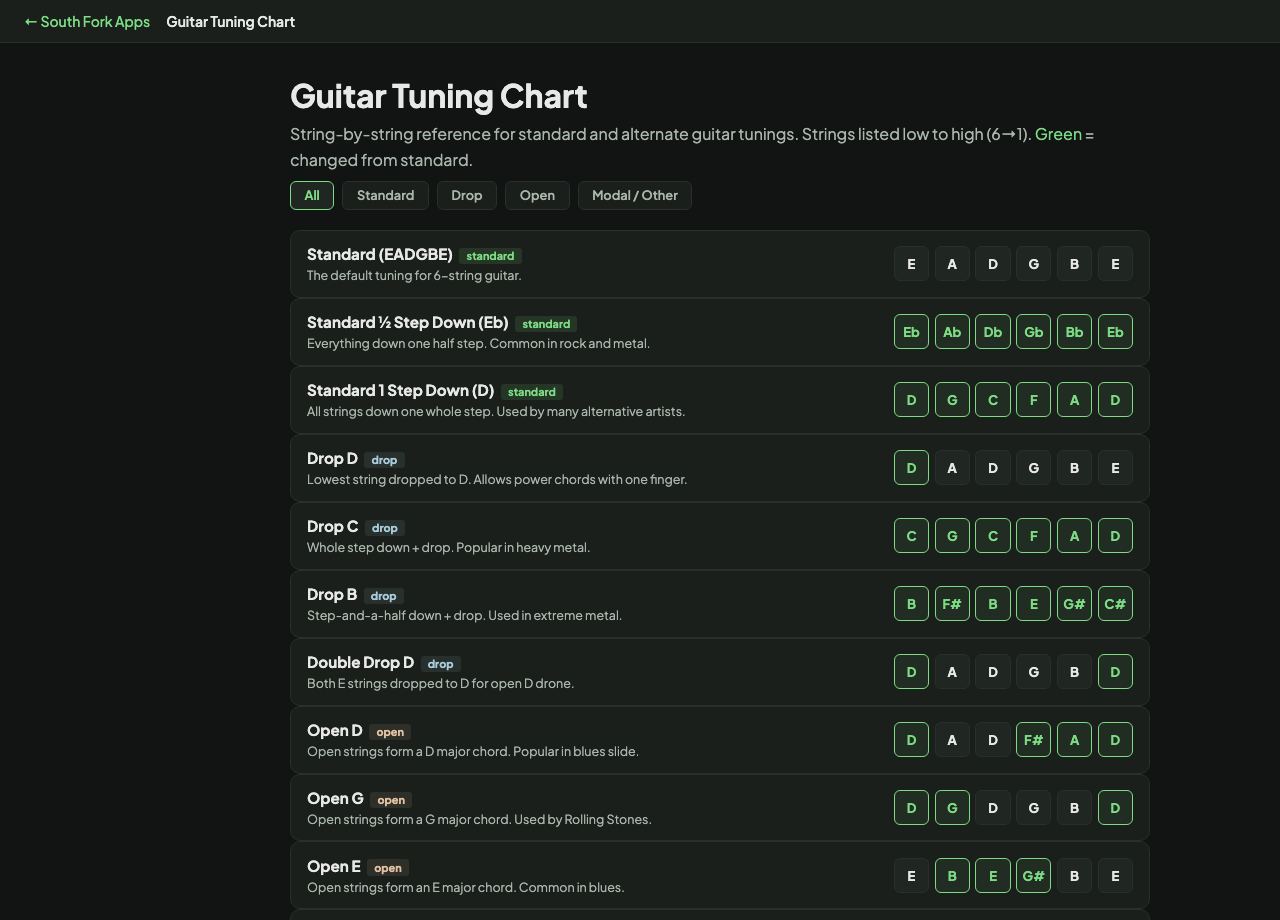1280x920 pixels.
Task: Click the Drop B tuning title
Action: [x=332, y=594]
